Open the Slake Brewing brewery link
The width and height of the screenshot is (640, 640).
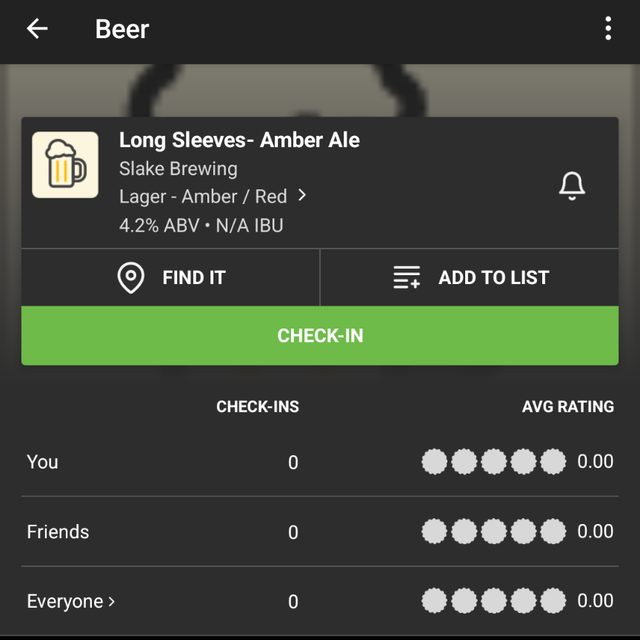178,169
